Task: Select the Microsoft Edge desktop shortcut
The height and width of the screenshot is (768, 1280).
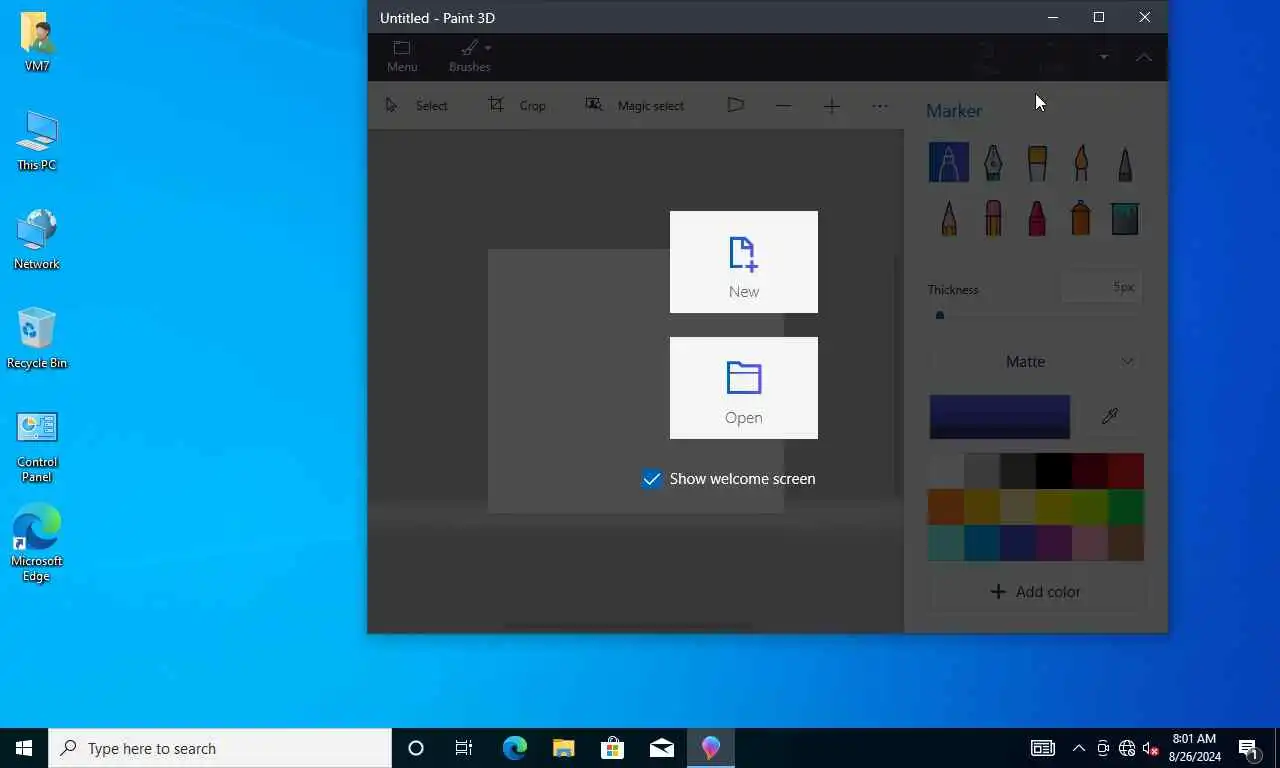Action: (x=37, y=545)
